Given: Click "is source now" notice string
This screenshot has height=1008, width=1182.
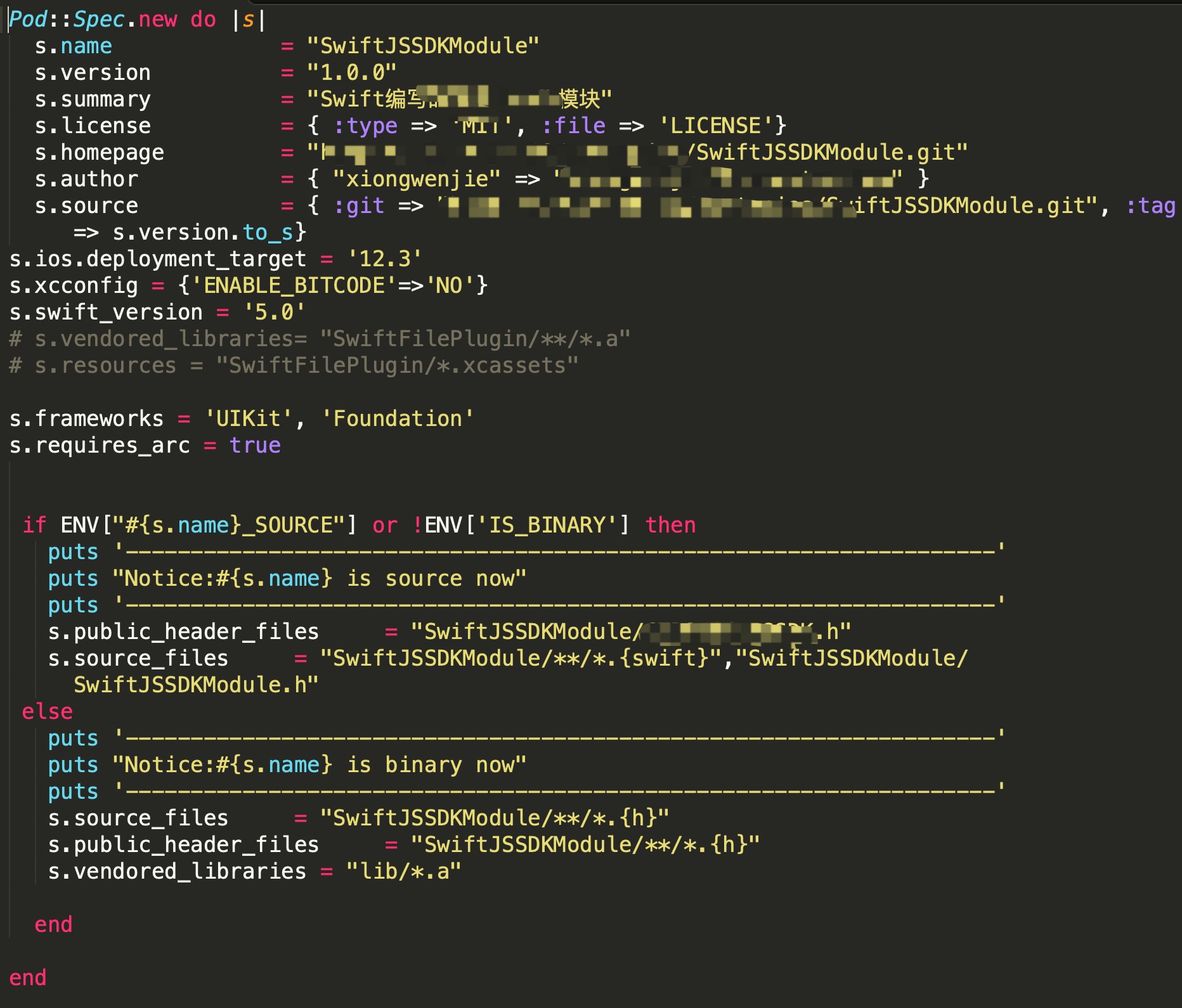Looking at the screenshot, I should (x=320, y=579).
